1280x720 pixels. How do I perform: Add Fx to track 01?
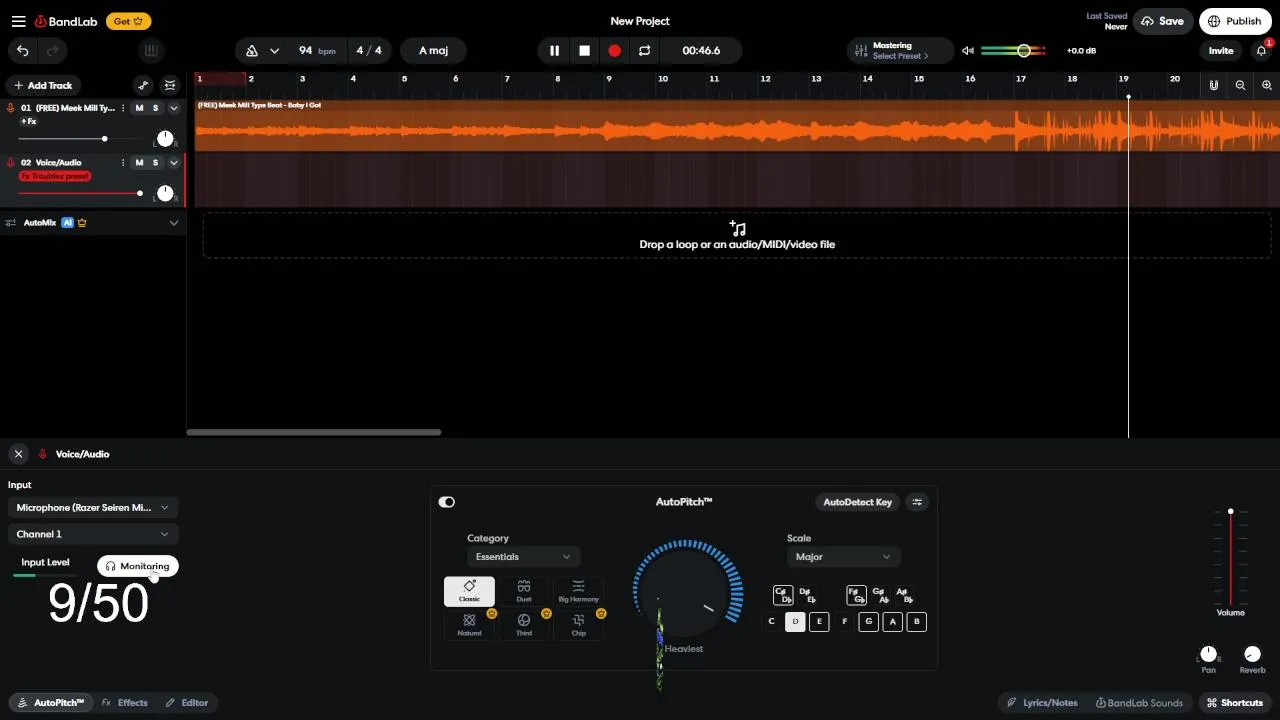tap(28, 122)
